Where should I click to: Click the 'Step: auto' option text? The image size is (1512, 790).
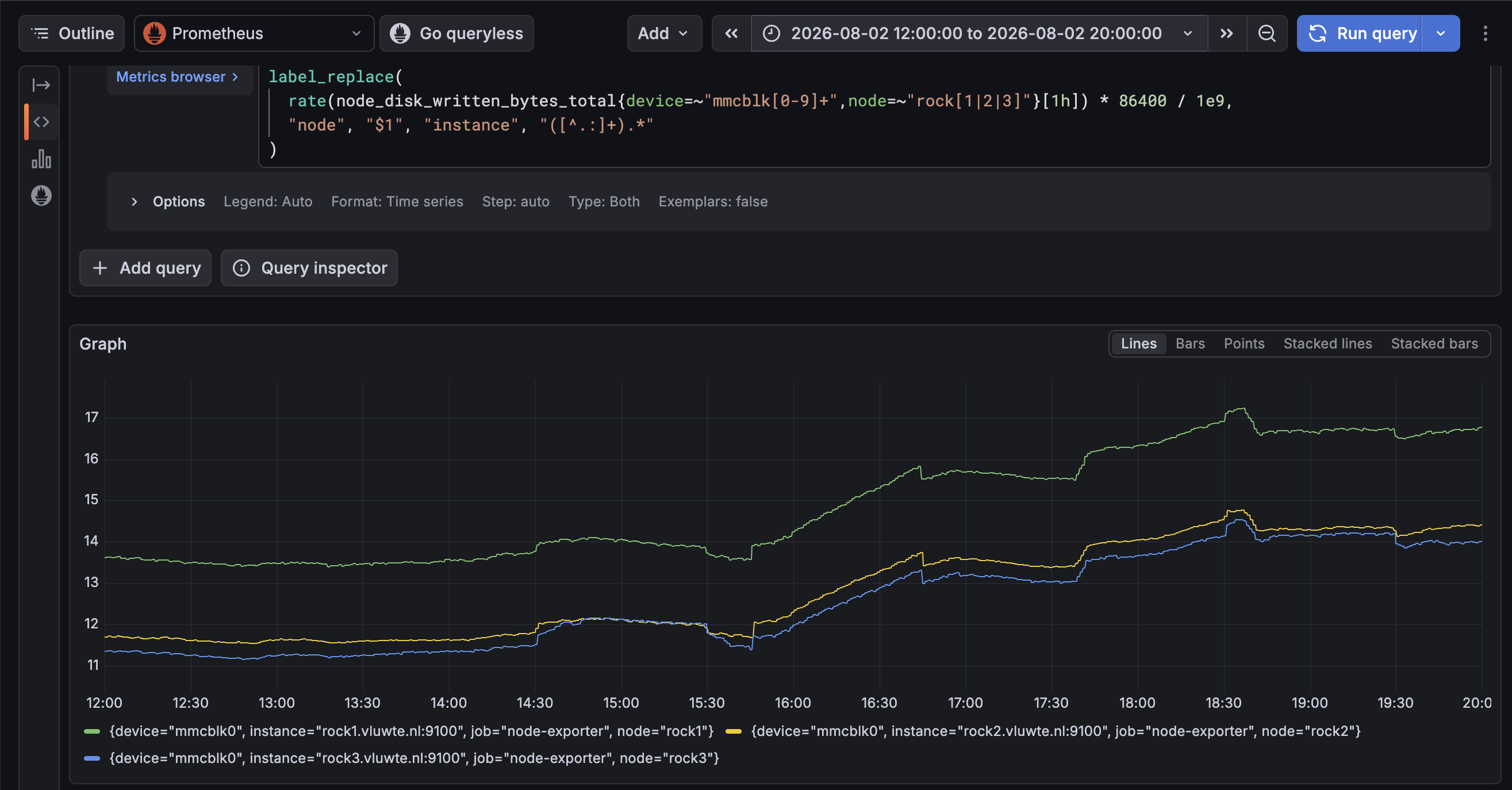coord(515,202)
